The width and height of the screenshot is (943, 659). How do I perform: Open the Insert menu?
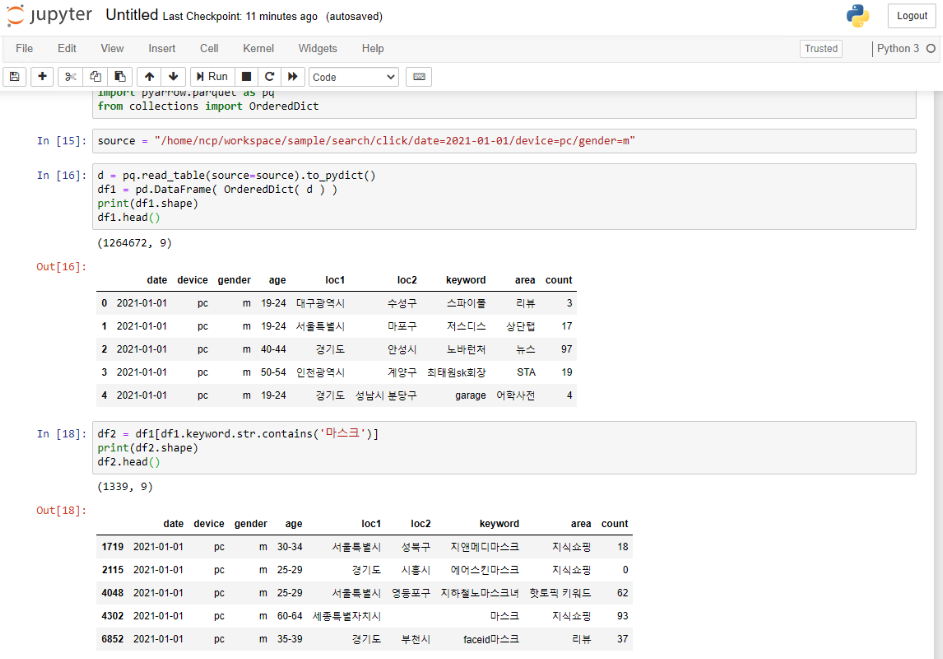coord(162,49)
